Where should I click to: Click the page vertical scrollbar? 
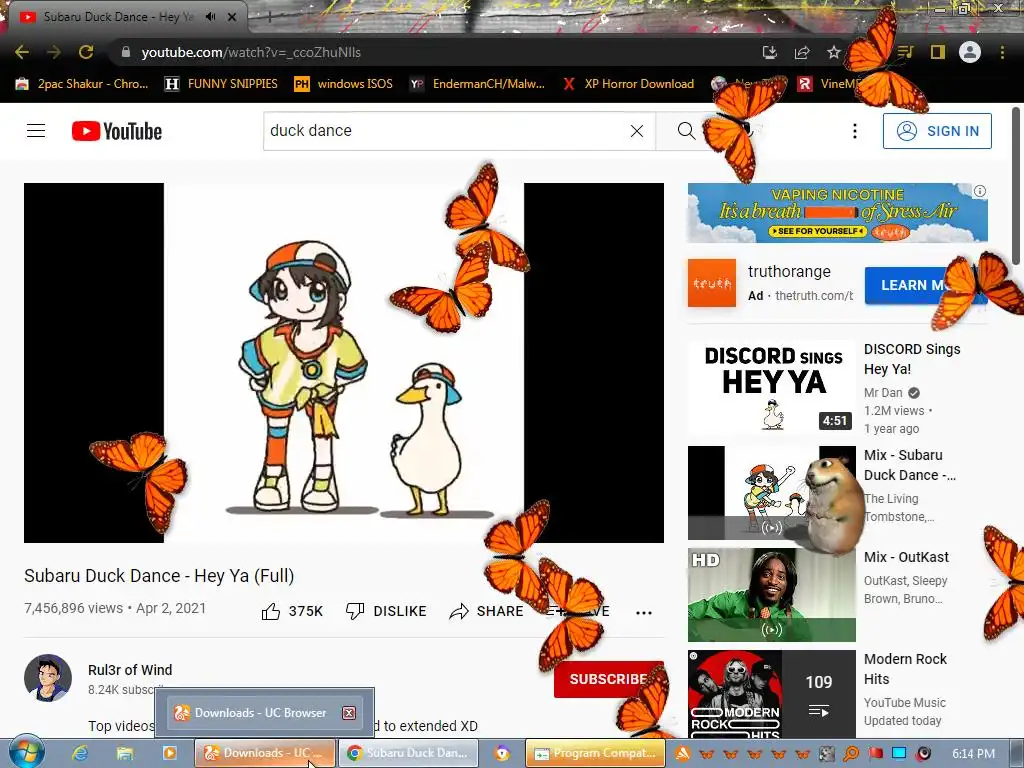tap(1016, 186)
